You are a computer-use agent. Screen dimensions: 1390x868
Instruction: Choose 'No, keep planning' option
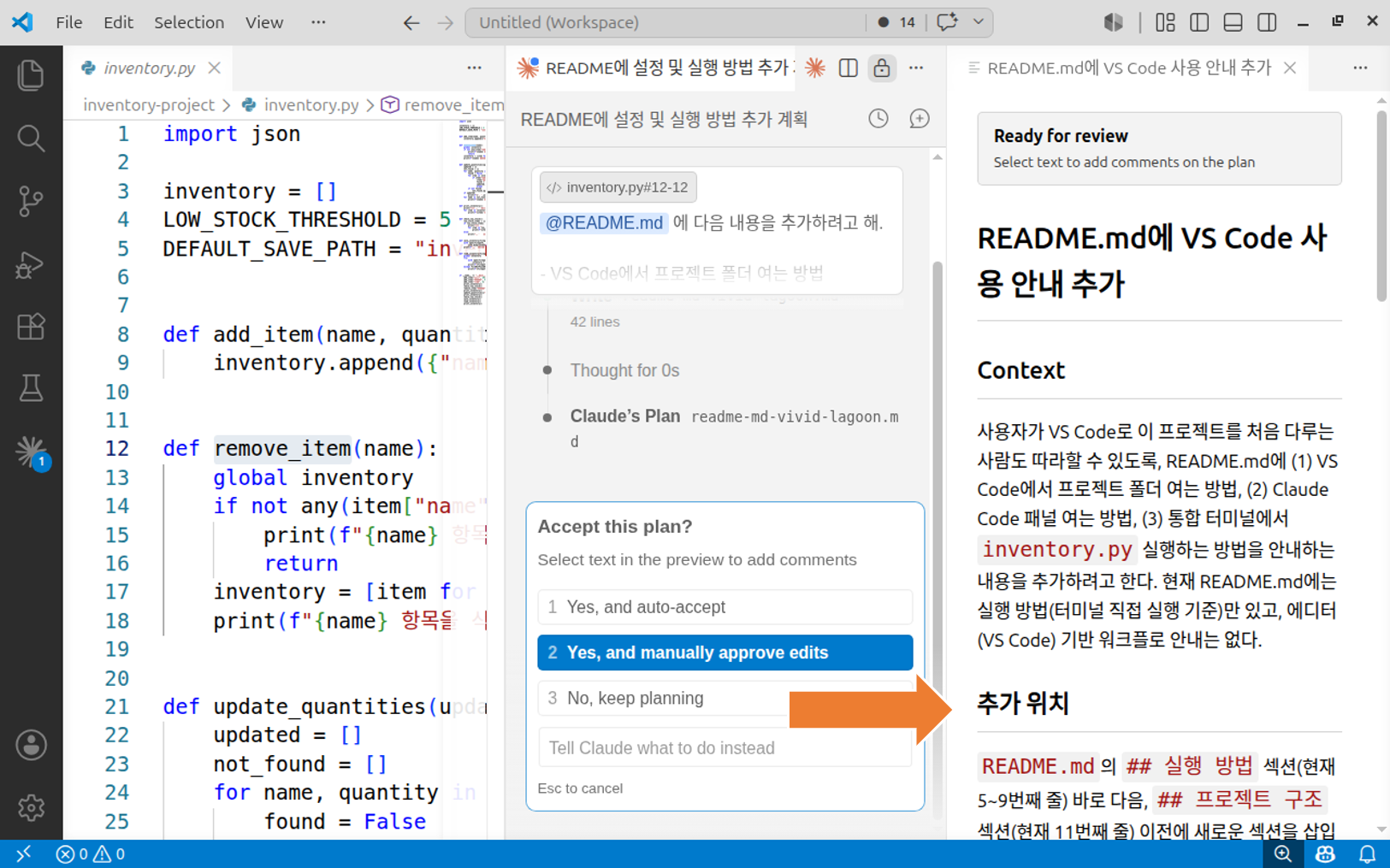725,698
